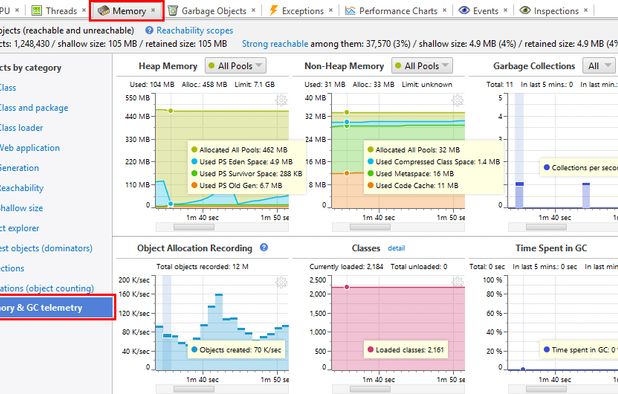This screenshot has width=618, height=394.
Task: Click Allocated All Pools 462 MB legend swatch
Action: click(x=194, y=150)
